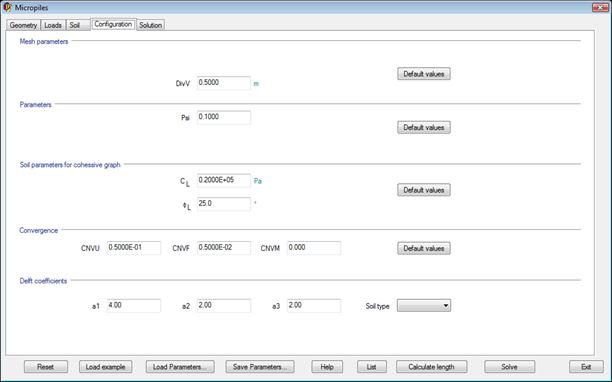Screen dimensions: 612x382
Task: Click Default values for Convergence section
Action: click(424, 249)
